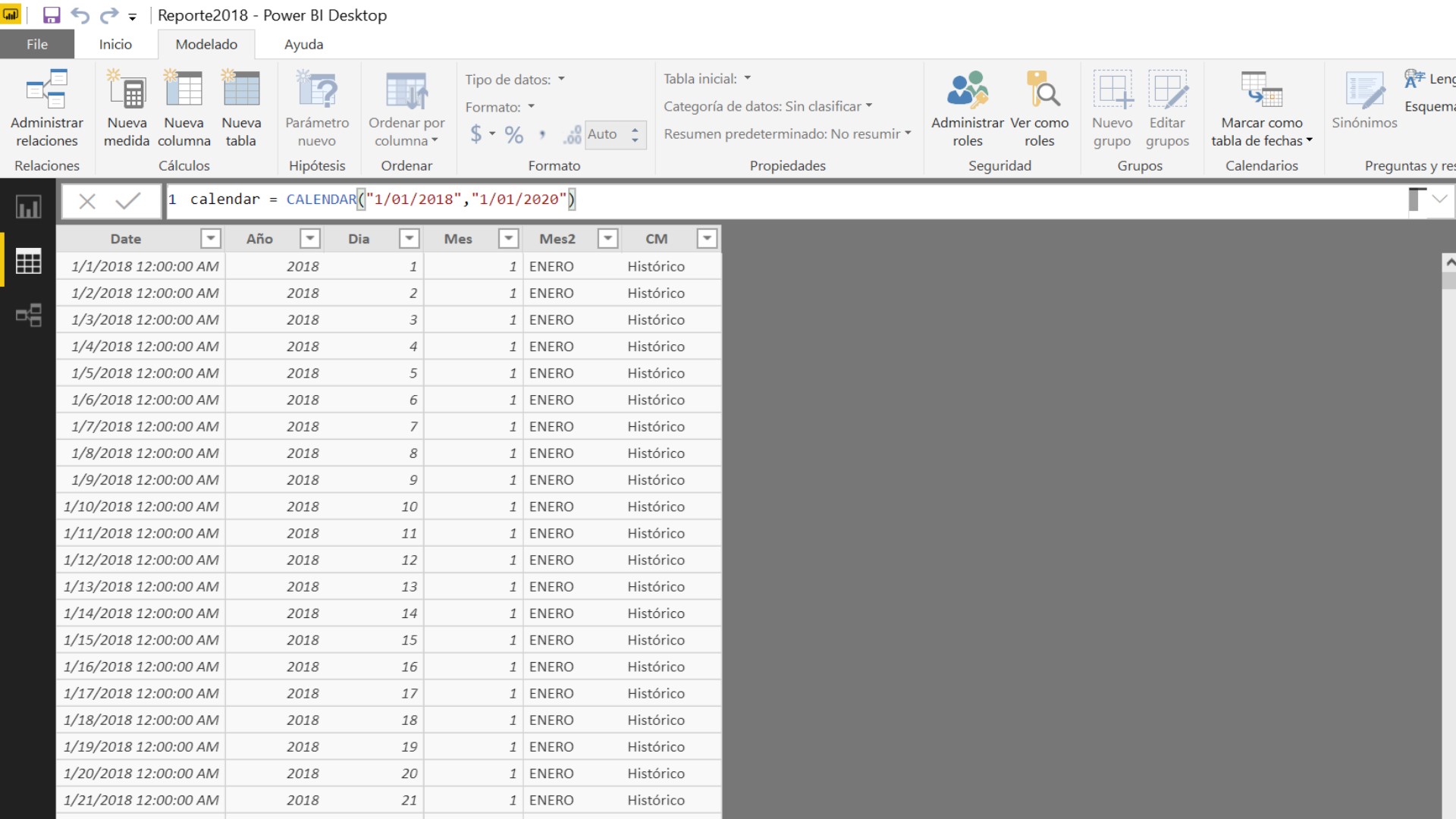Open Administrar roles
This screenshot has height=819, width=1456.
[968, 108]
